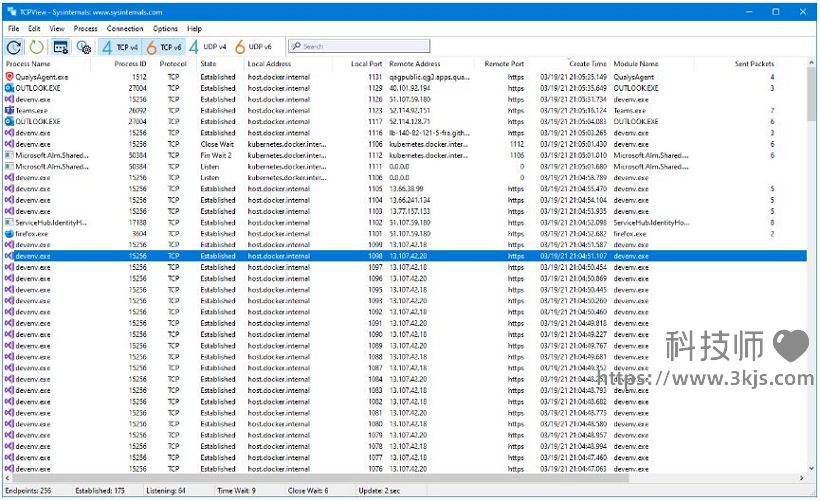The image size is (820, 501).
Task: Select the QualysAgent.exe shield icon
Action: point(9,77)
